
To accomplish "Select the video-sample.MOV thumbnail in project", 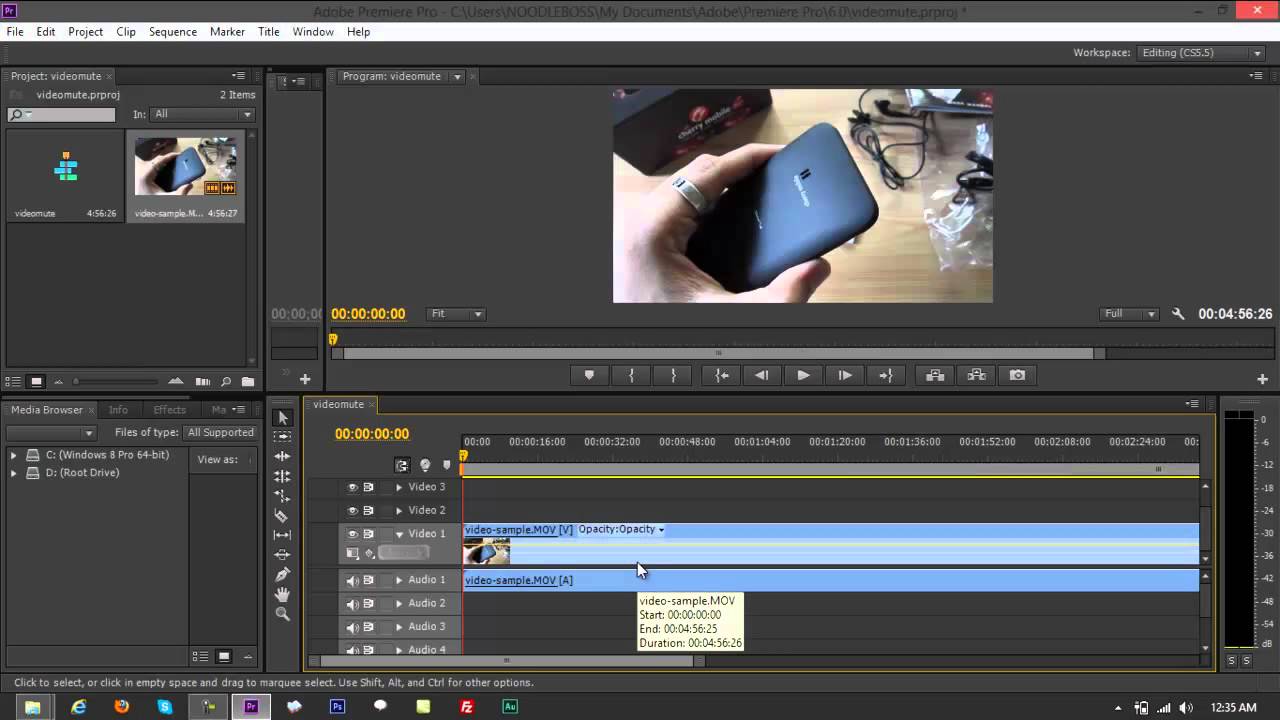I will coord(185,167).
